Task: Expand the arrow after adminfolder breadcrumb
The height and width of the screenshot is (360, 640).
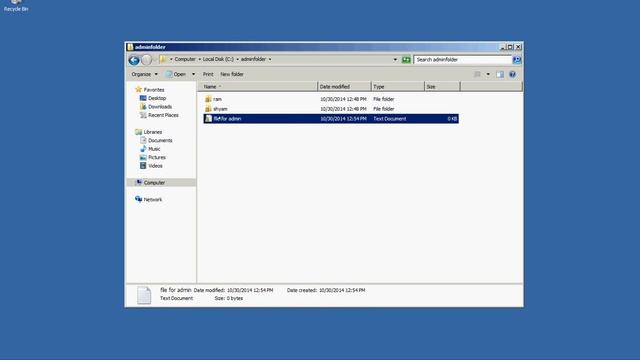Action: tap(270, 59)
